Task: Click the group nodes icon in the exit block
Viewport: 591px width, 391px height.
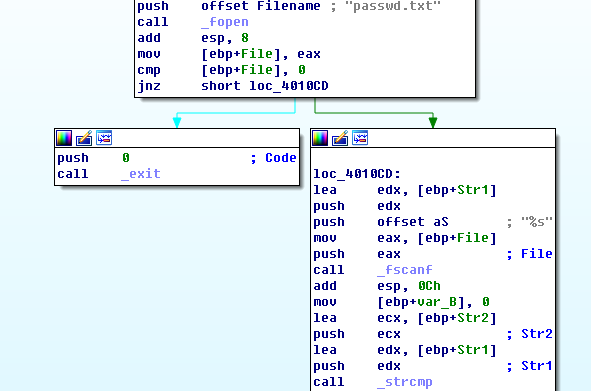Action: [x=104, y=138]
